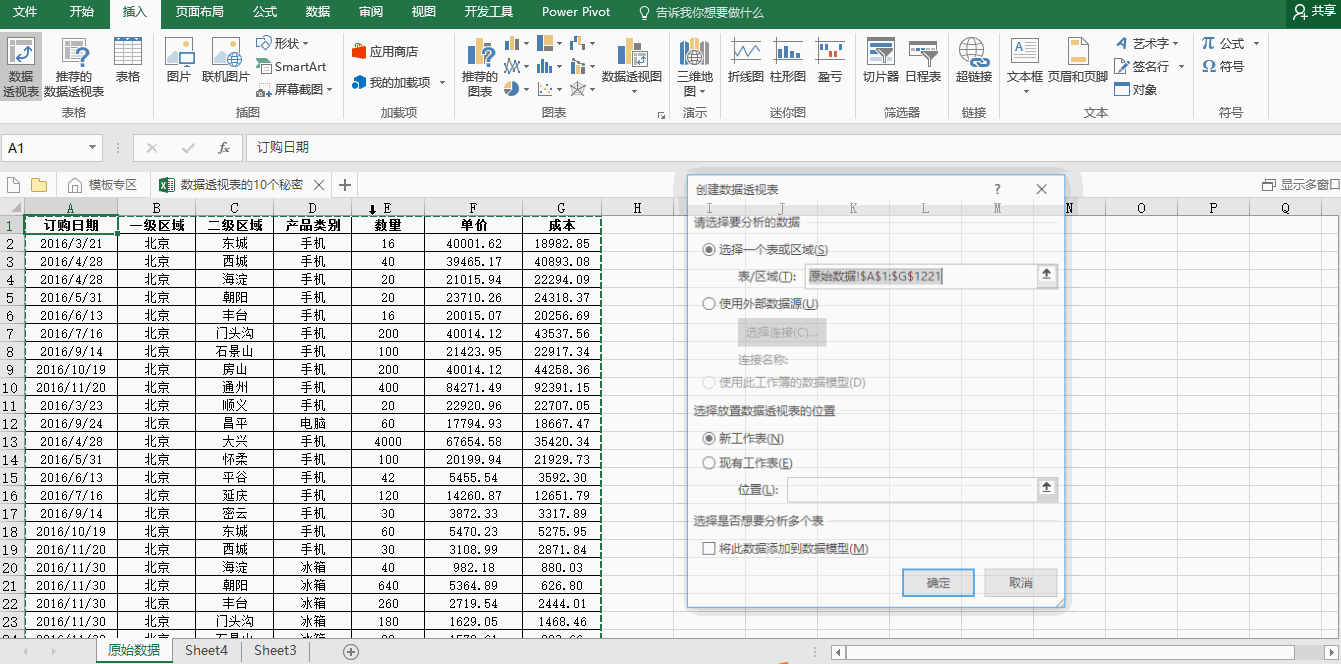Screen dimensions: 1341x664
Task: Select 现有工作表 radio button
Action: click(x=709, y=463)
